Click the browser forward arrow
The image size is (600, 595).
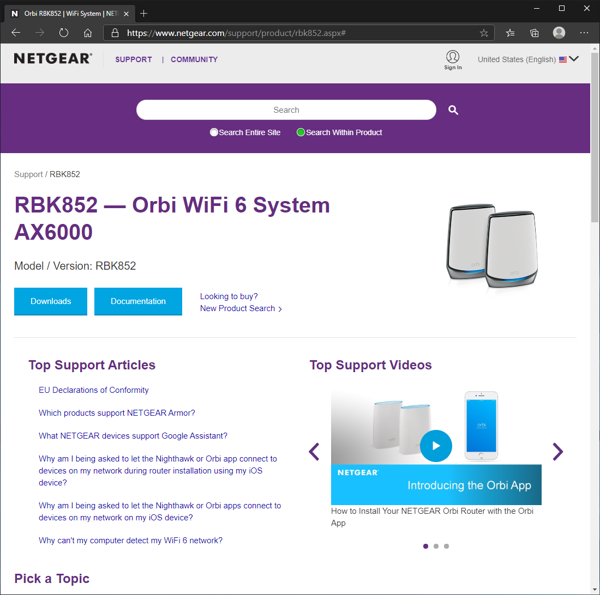point(39,33)
